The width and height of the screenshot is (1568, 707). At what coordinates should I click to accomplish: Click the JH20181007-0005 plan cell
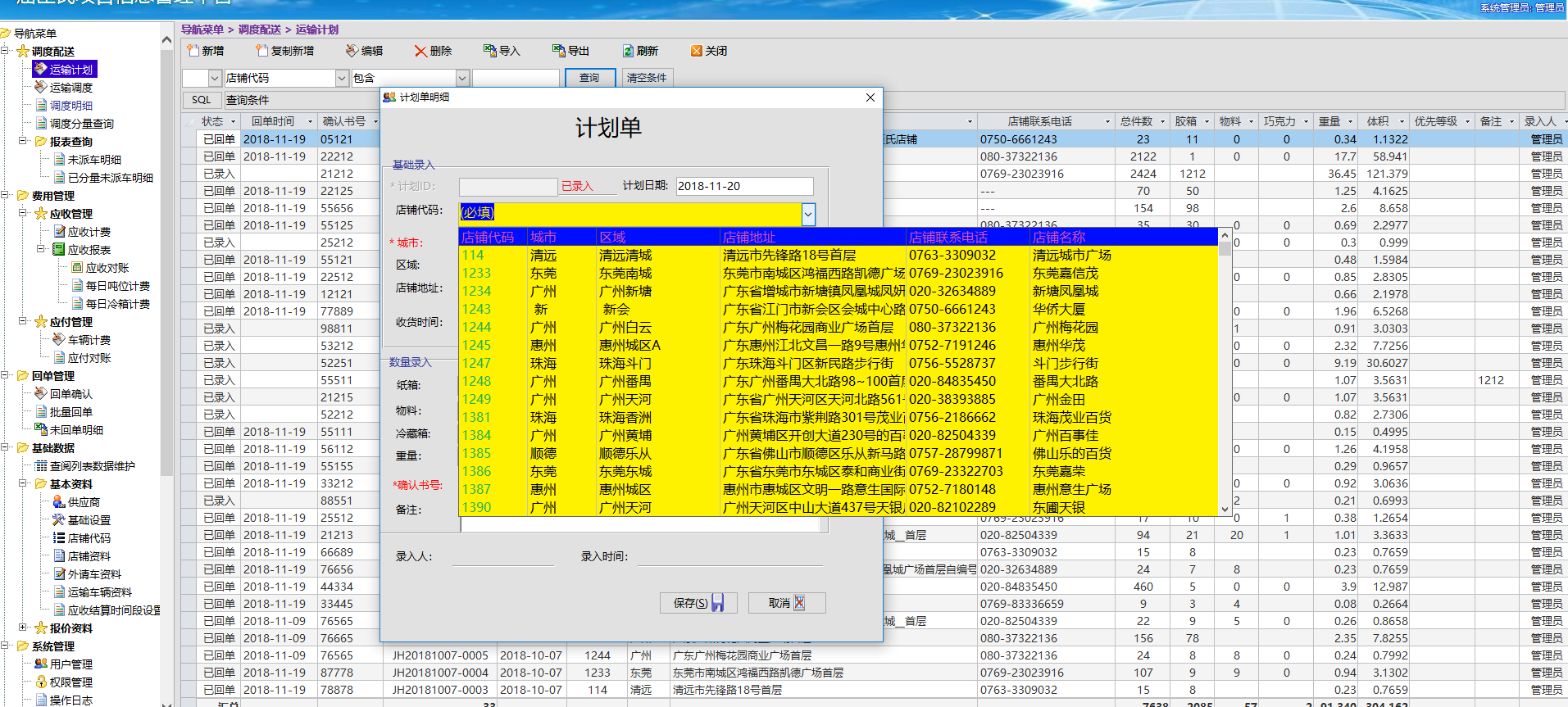click(x=440, y=655)
